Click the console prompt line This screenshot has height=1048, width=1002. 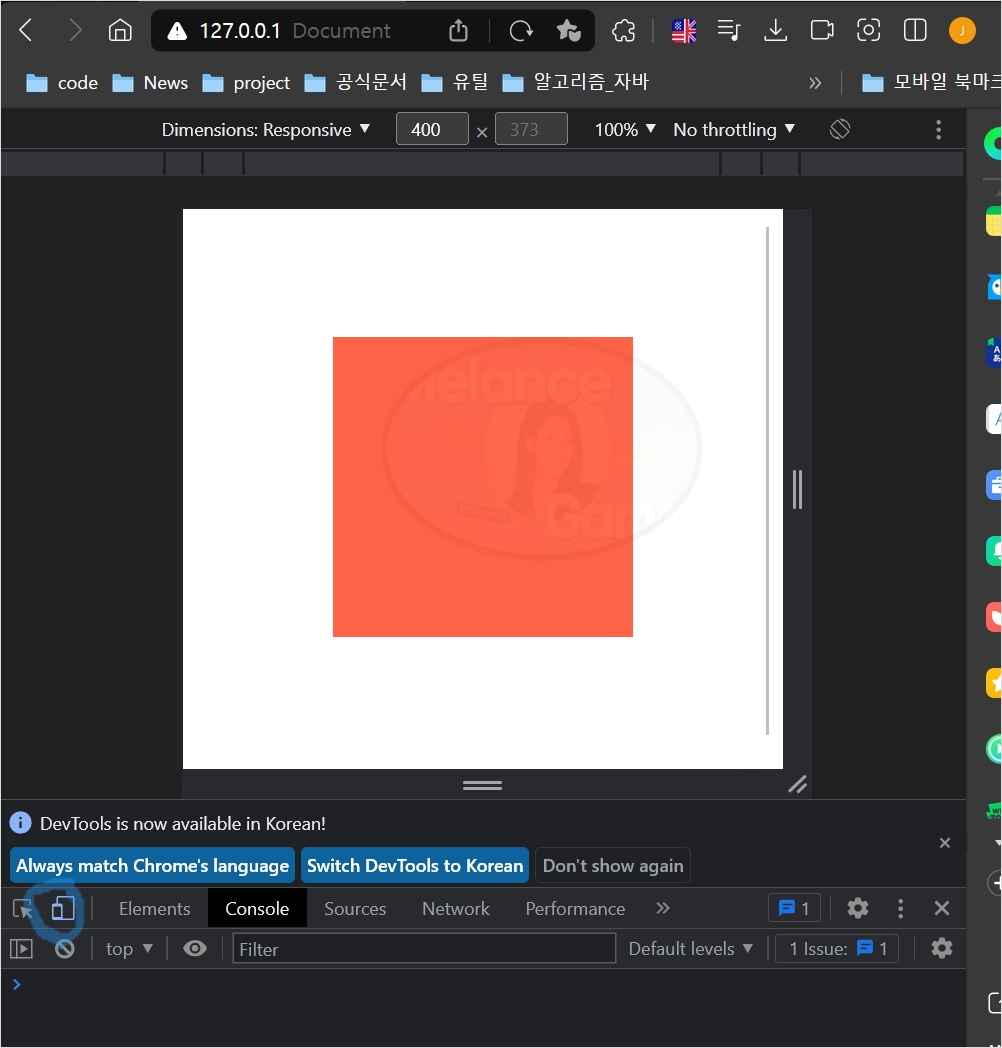coord(483,985)
